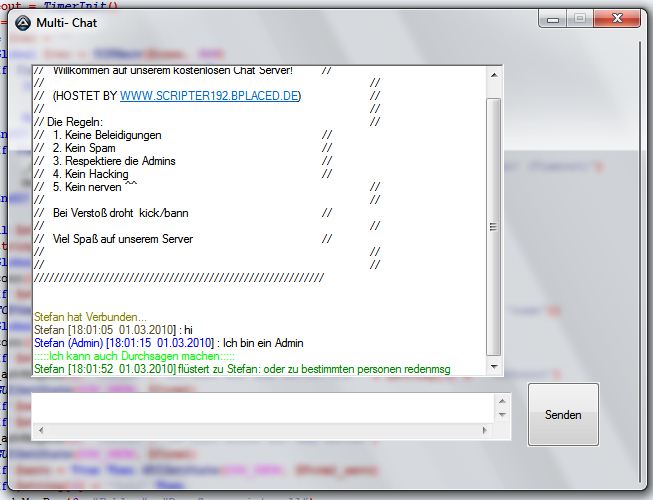653x500 pixels.
Task: Click message box horizontal scroll left arrow
Action: tap(41, 431)
